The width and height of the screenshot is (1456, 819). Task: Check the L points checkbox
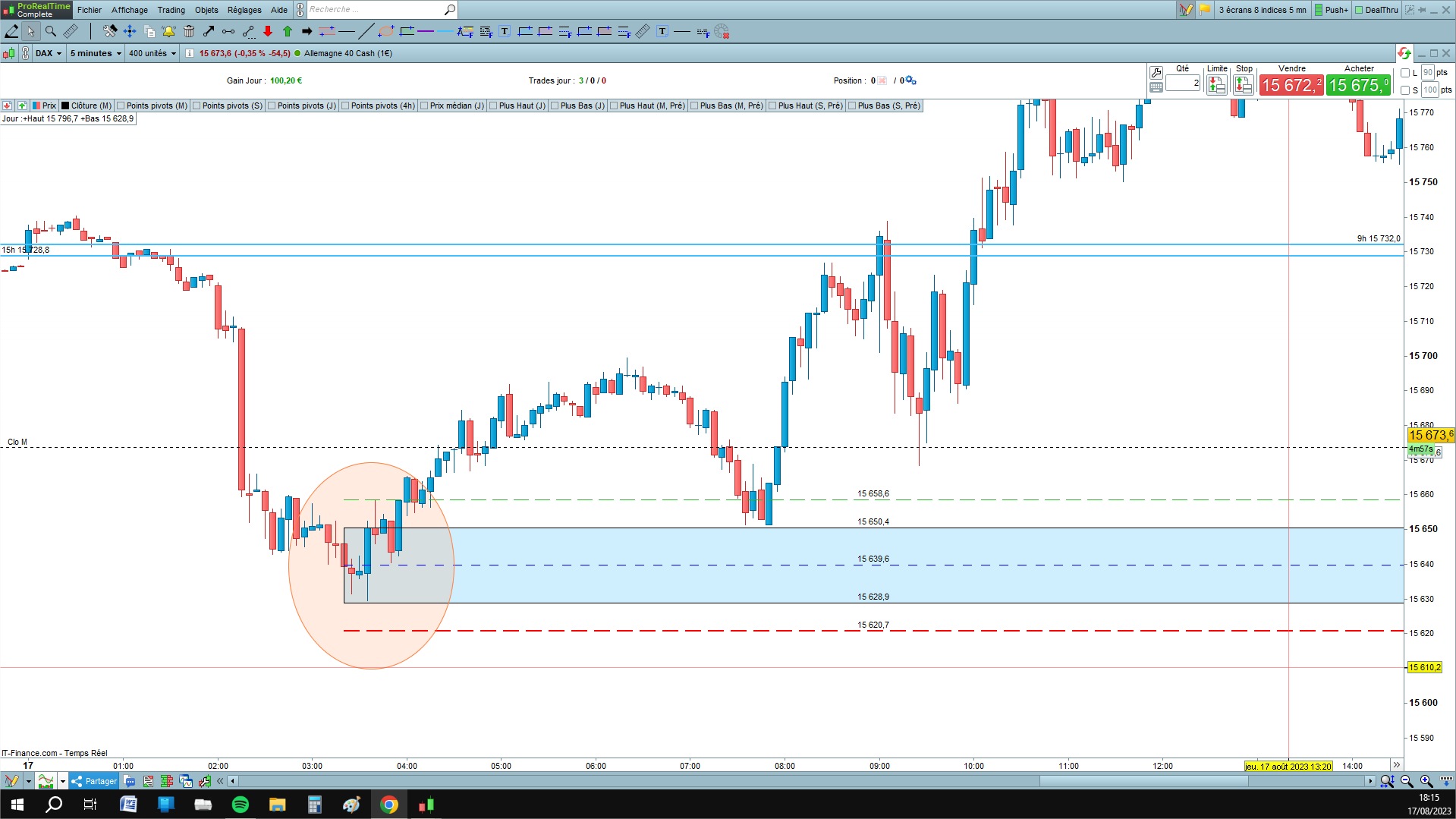1405,73
